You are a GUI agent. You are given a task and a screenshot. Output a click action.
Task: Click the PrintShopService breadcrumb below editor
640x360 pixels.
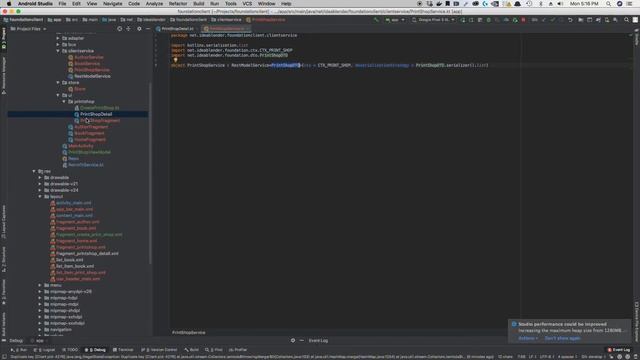point(189,332)
